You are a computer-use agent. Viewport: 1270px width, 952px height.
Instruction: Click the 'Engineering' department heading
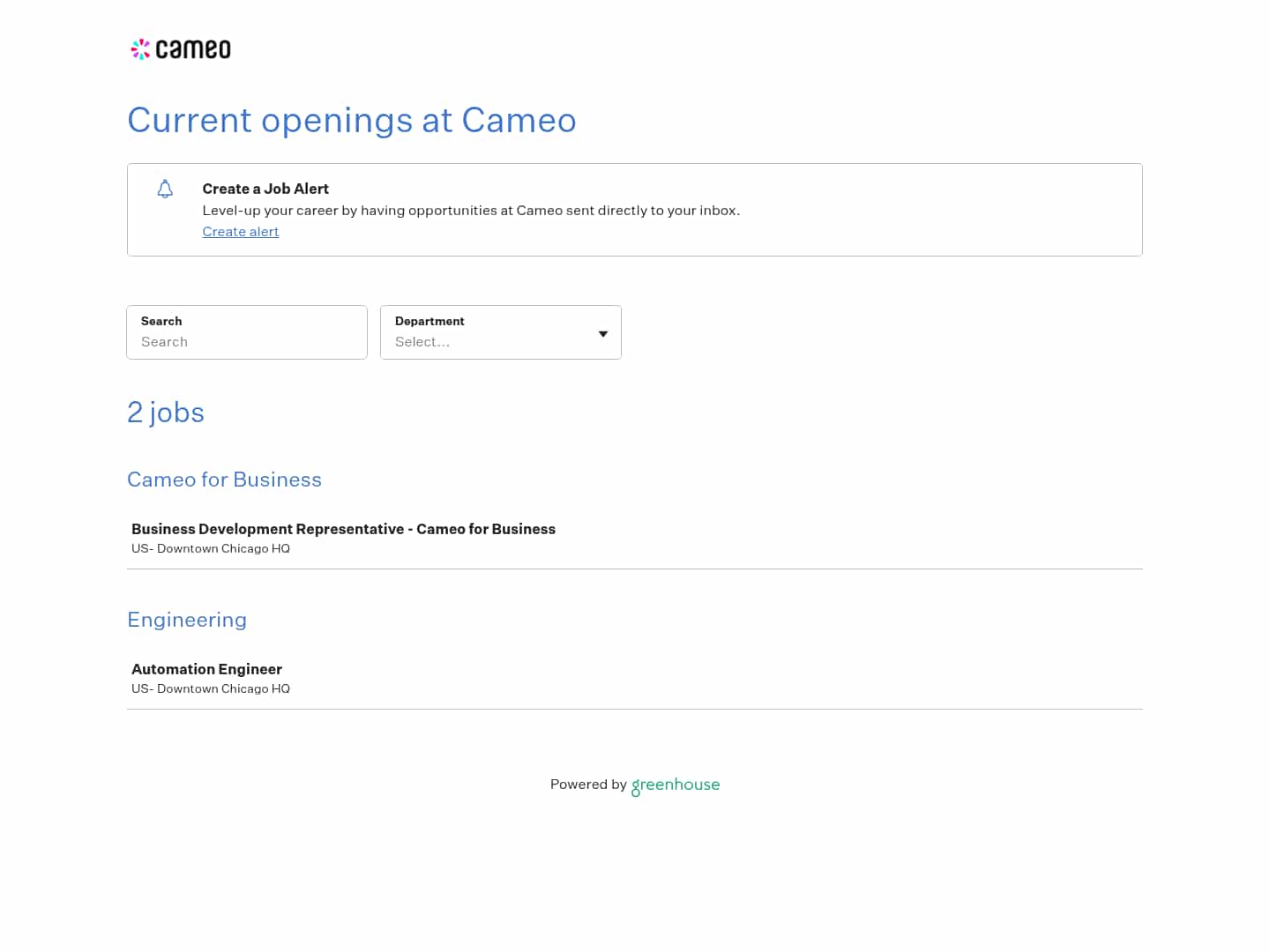(x=187, y=620)
